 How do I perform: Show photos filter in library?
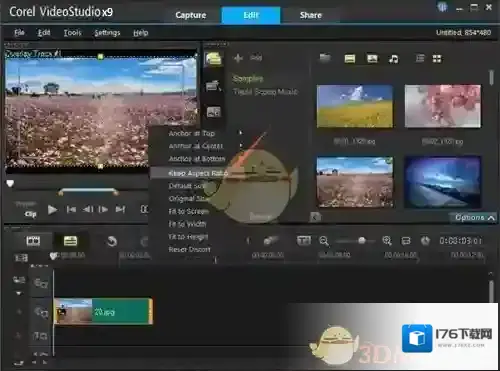click(x=372, y=59)
